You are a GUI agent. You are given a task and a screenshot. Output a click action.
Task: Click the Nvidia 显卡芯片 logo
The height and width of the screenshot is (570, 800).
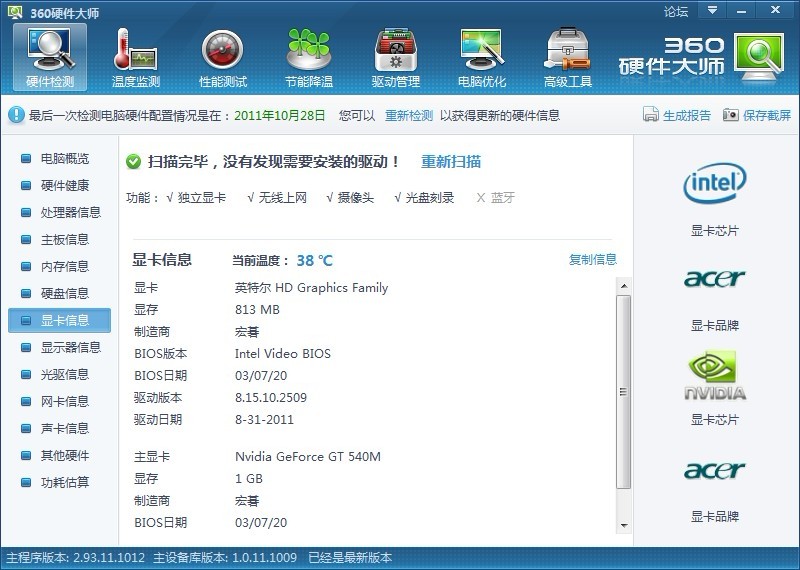coord(714,375)
